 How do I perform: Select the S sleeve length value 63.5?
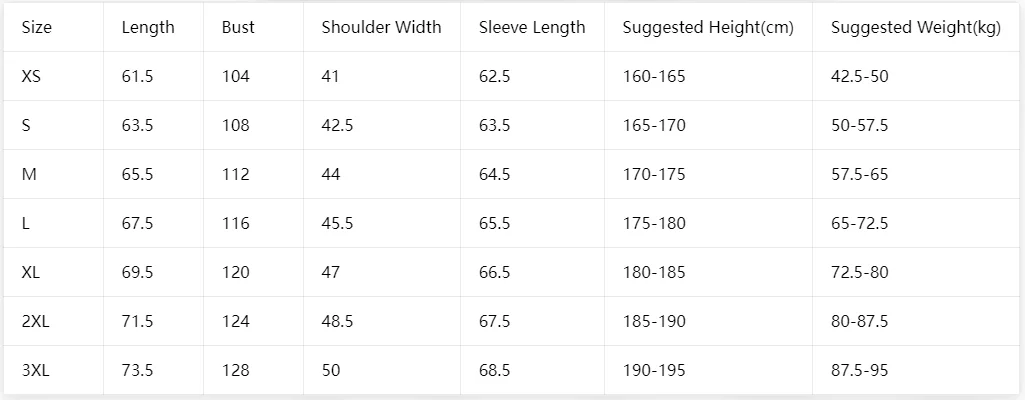495,125
